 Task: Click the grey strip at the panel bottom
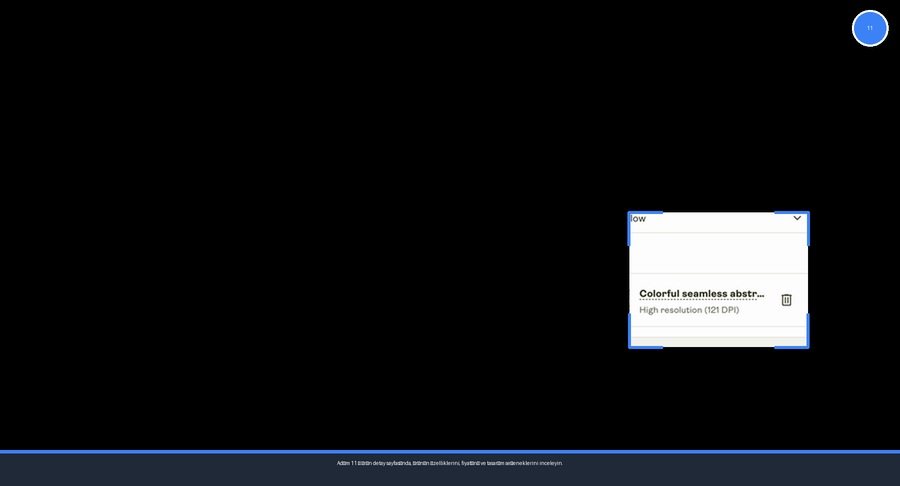tap(718, 341)
